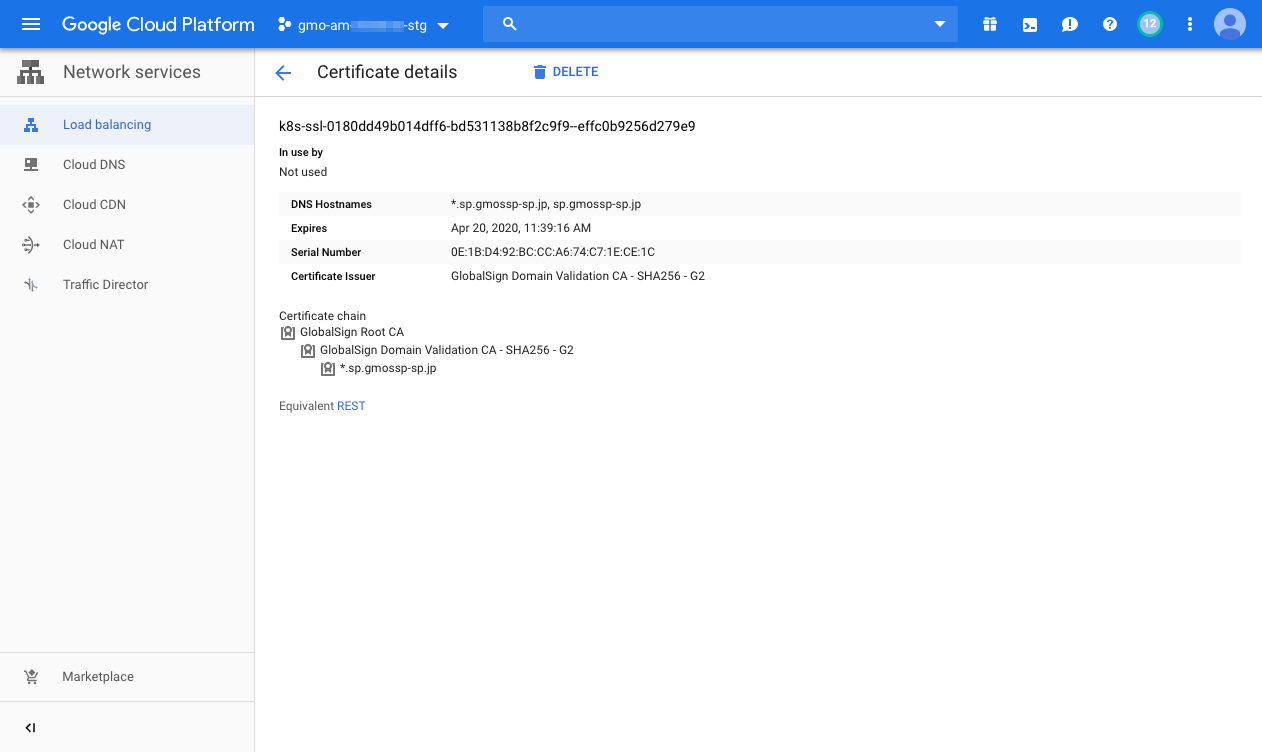The height and width of the screenshot is (752, 1262).
Task: Delete this certificate
Action: [565, 72]
